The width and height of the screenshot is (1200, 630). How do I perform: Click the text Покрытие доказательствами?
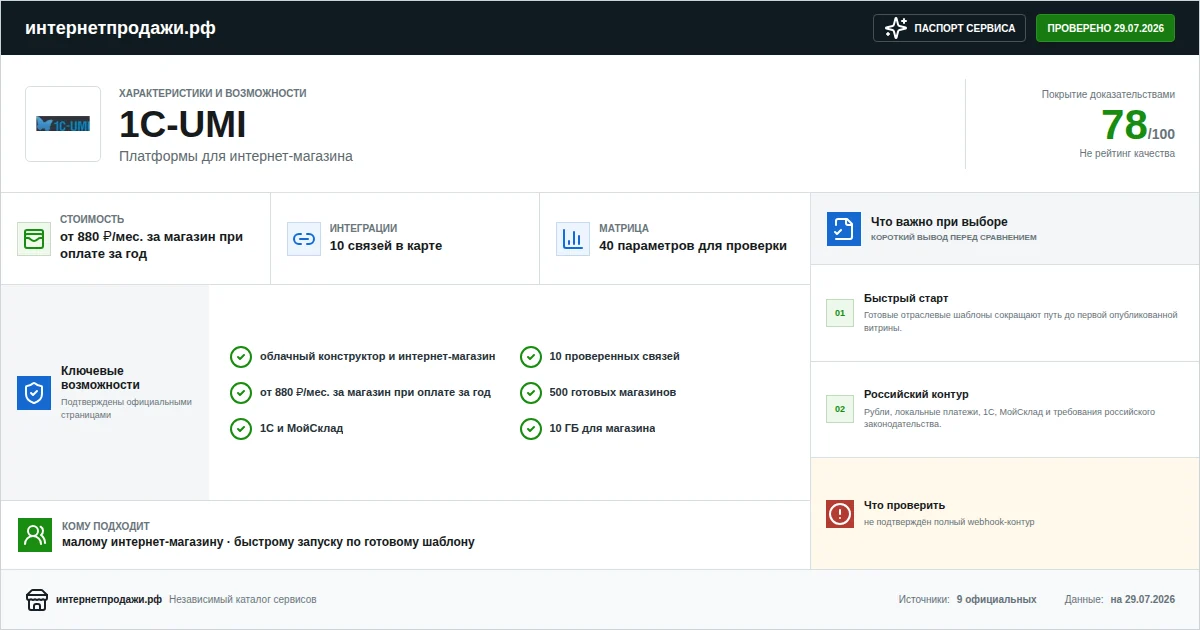[1109, 95]
